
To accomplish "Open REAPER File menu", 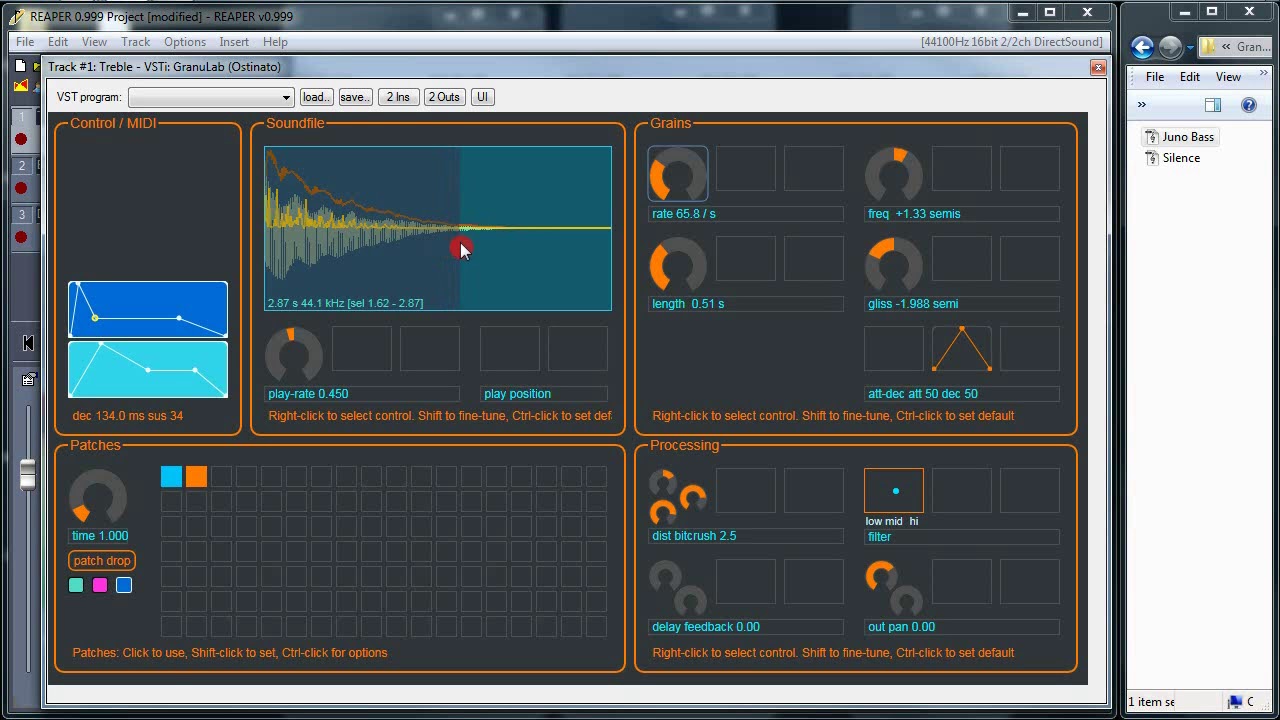I will (25, 42).
